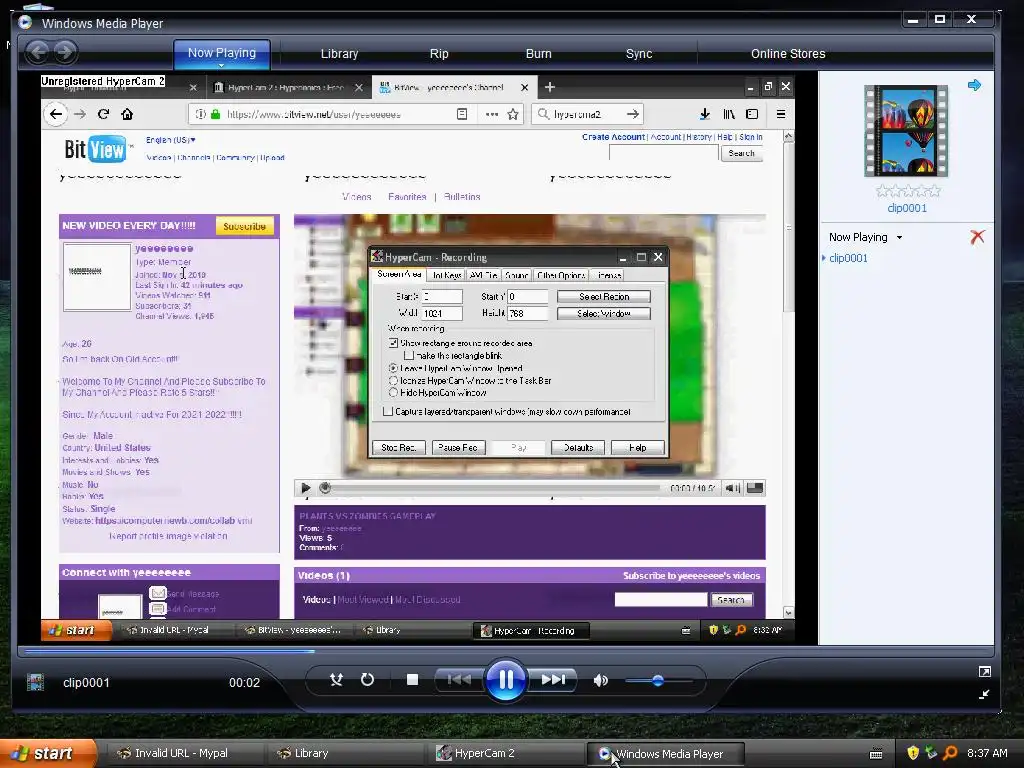Click the orange magnifier tray icon
This screenshot has width=1024, height=768.
click(950, 753)
